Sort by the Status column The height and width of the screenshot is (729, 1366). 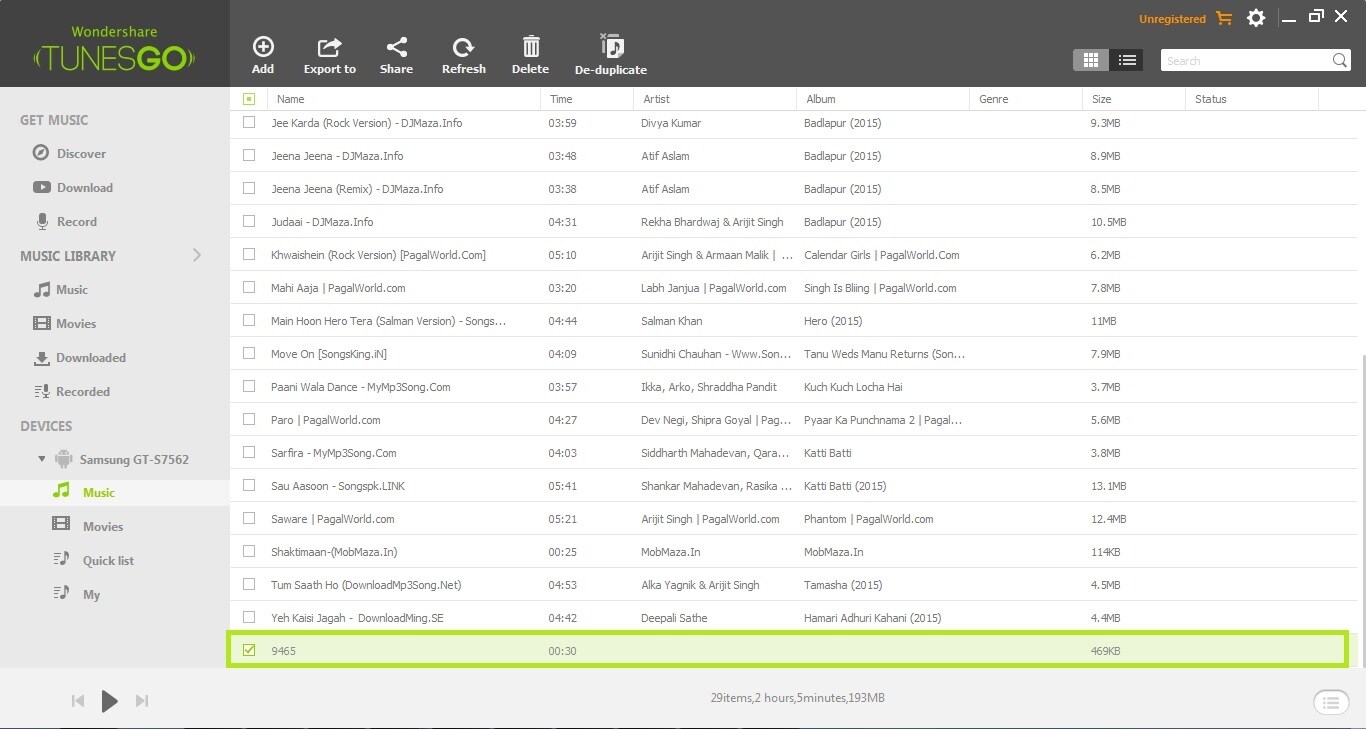click(x=1211, y=99)
